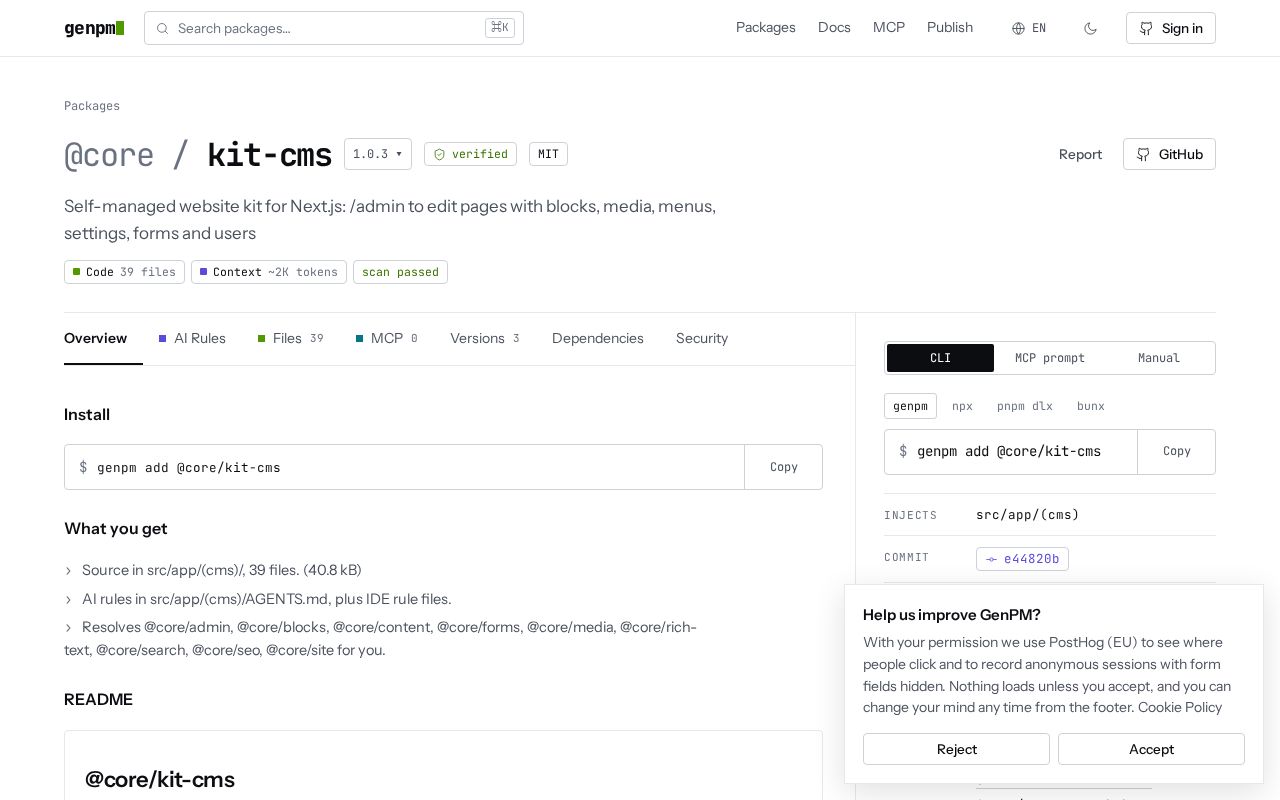Open the 1.0.3 version dropdown
Viewport: 1280px width, 800px height.
(x=378, y=154)
